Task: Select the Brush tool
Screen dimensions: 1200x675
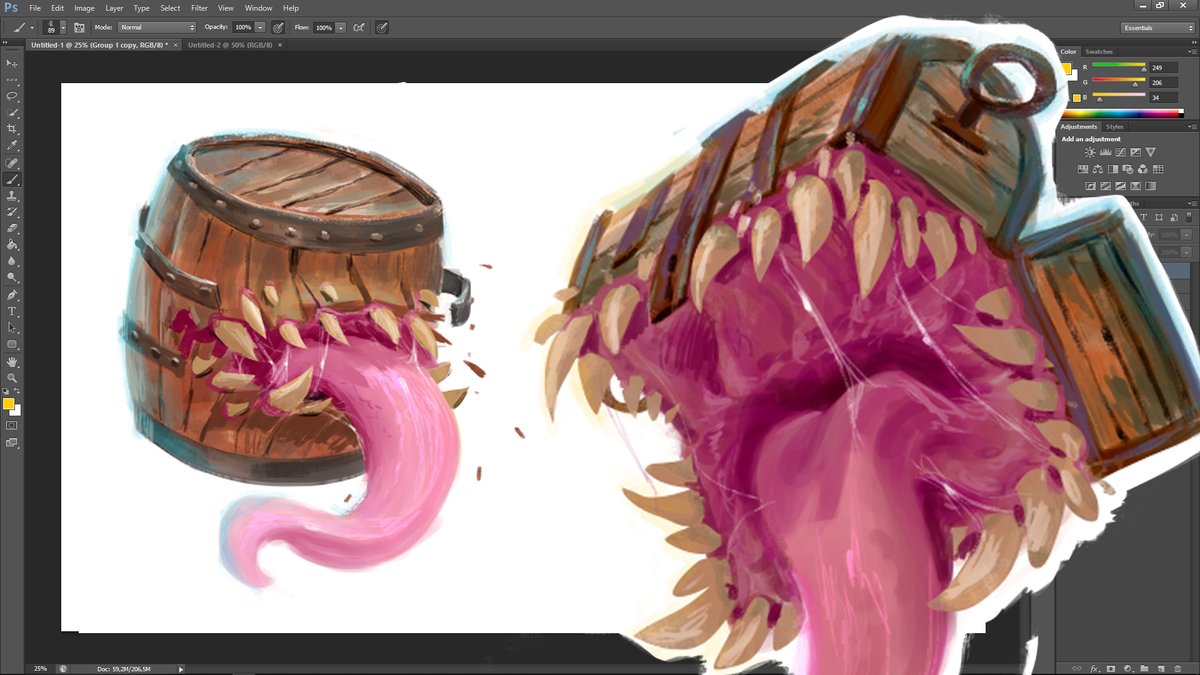Action: pos(13,180)
